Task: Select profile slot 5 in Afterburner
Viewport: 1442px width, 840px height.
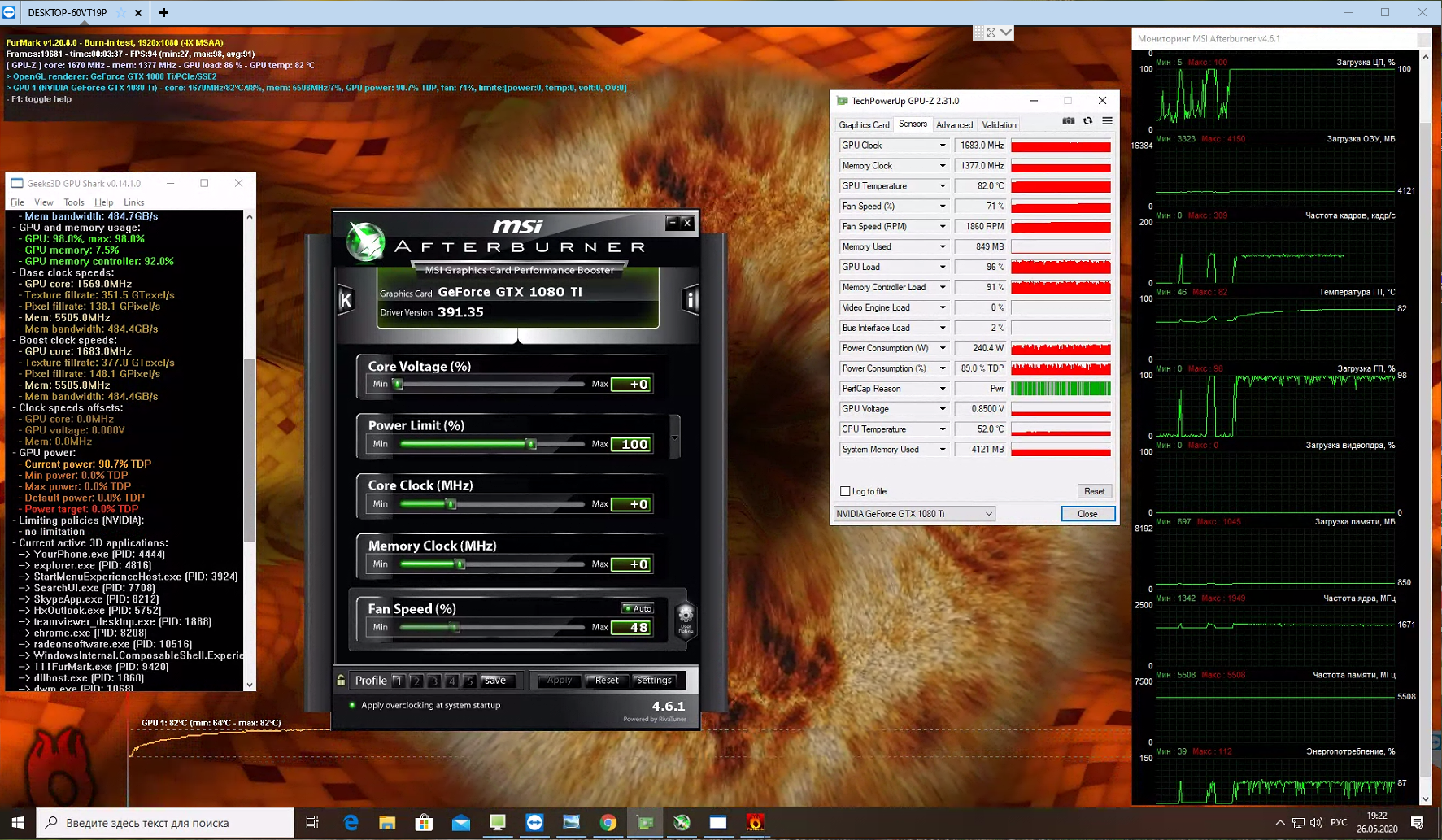Action: point(469,681)
